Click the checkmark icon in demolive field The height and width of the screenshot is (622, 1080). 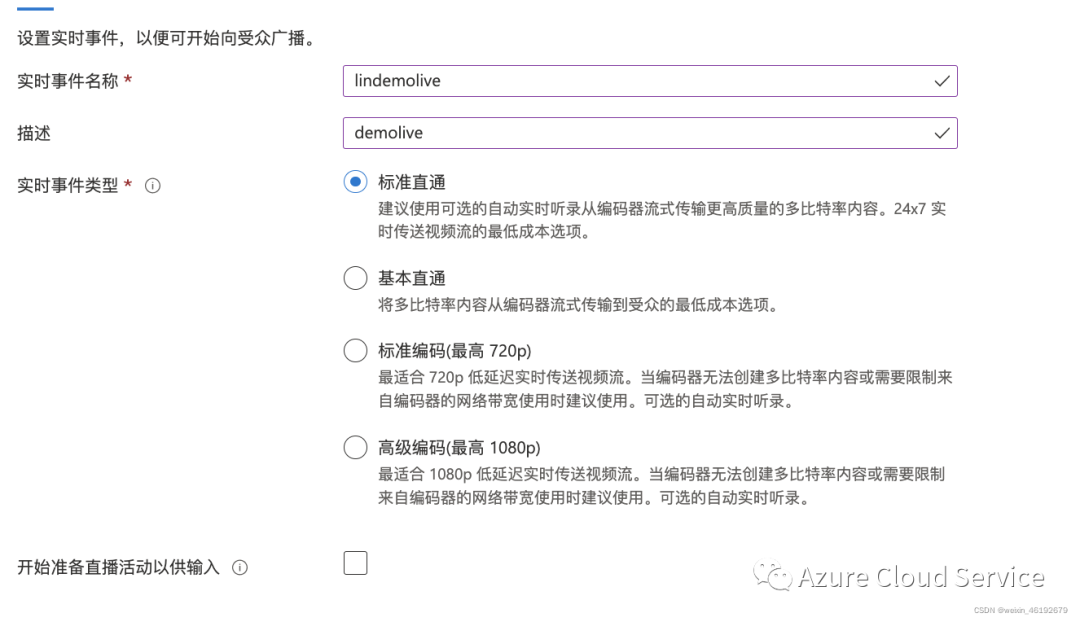941,133
